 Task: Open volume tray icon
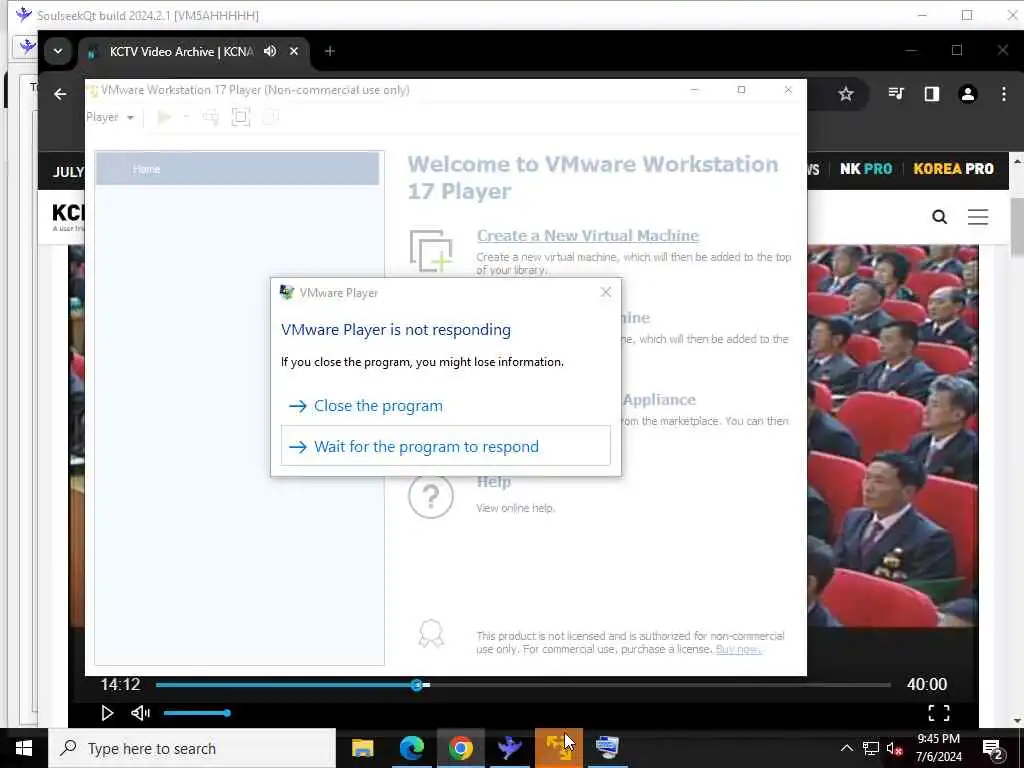point(894,748)
